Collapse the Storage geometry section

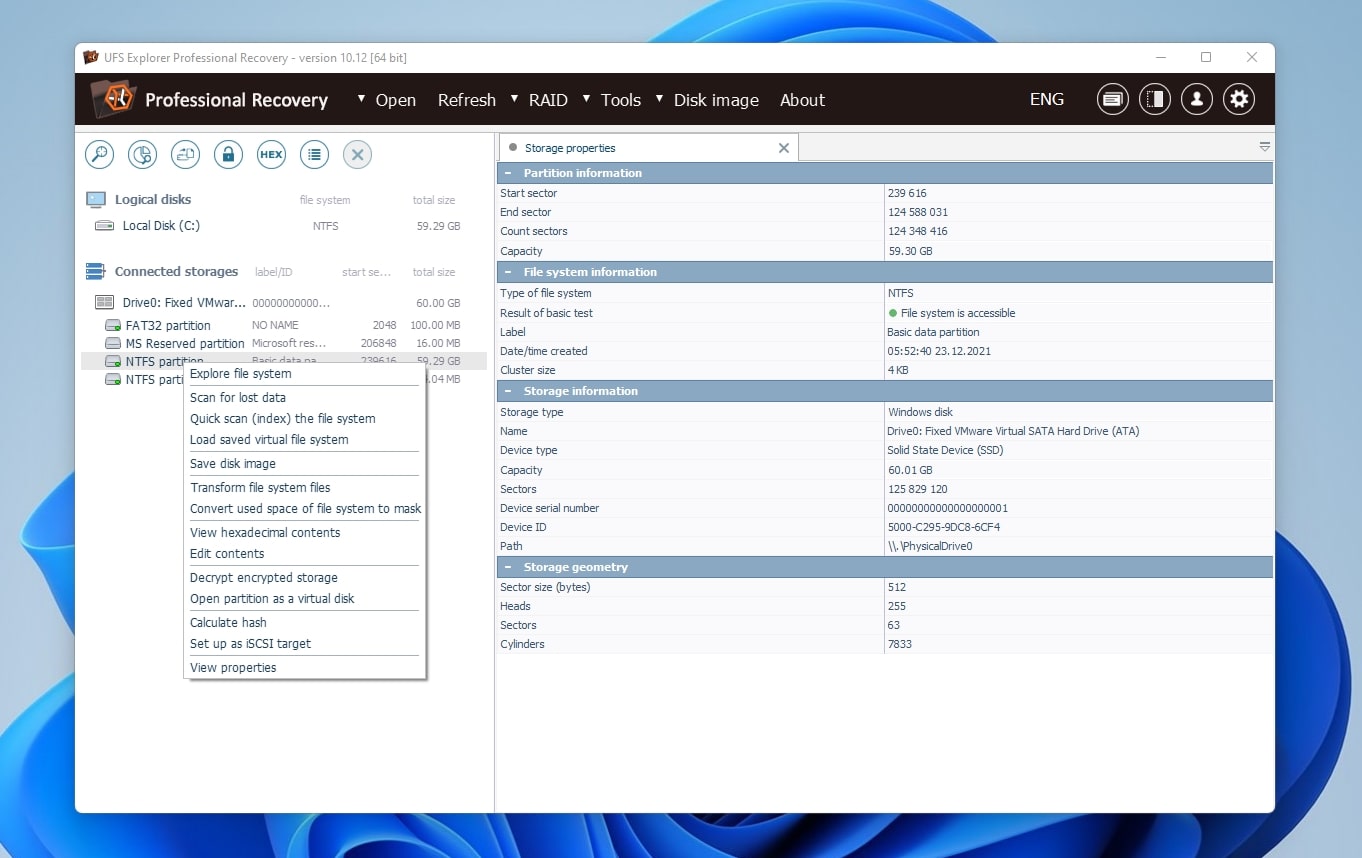click(x=508, y=567)
